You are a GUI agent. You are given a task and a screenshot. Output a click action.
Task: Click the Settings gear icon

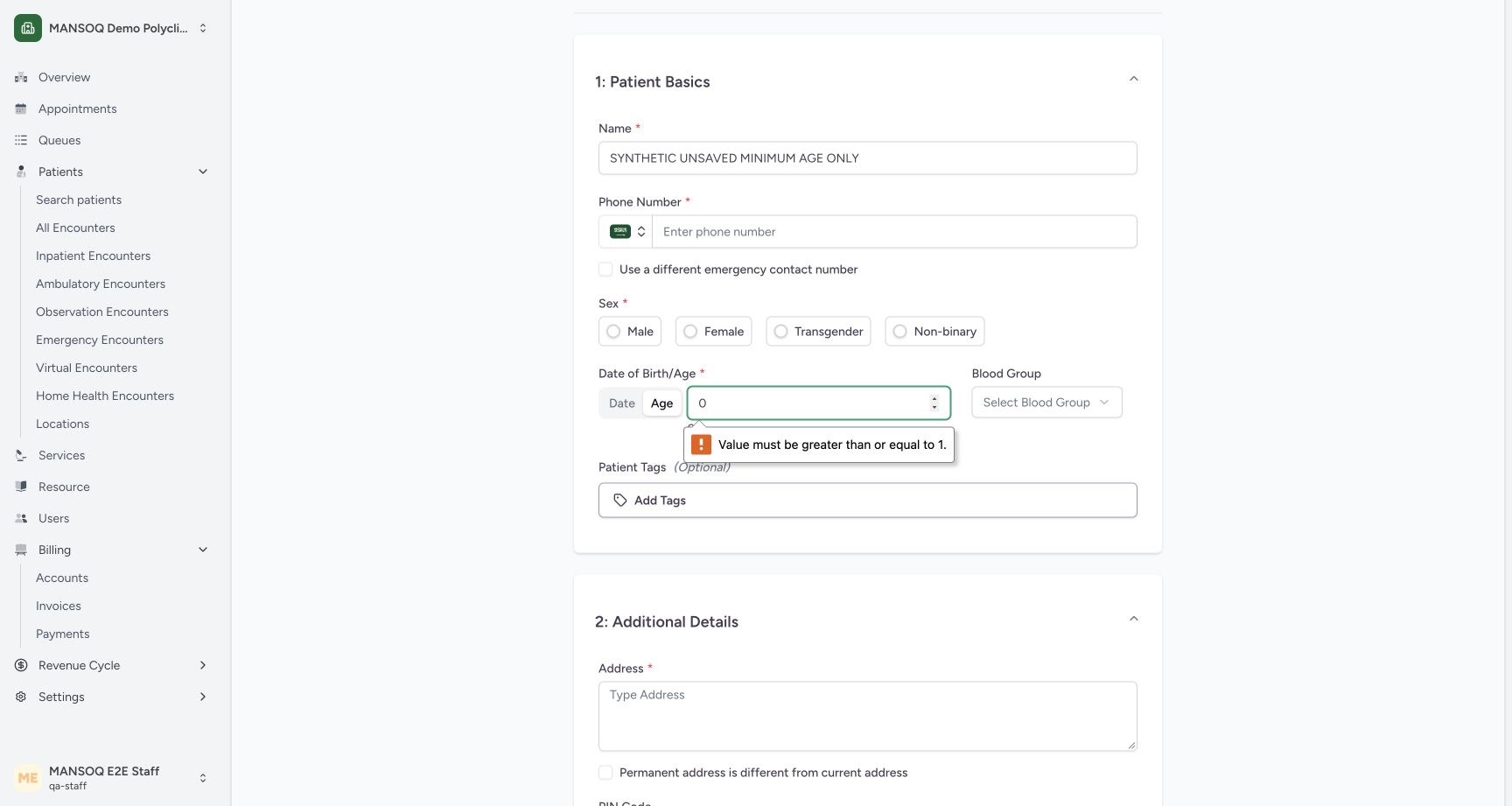[x=21, y=697]
